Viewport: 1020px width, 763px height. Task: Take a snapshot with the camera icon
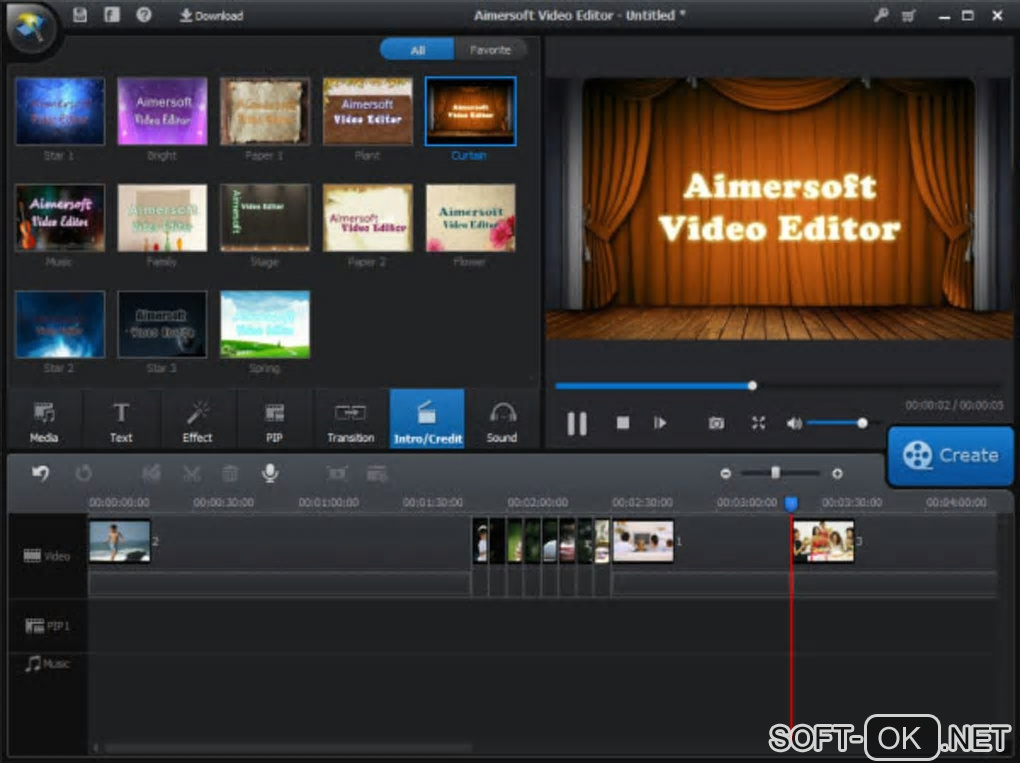click(716, 423)
